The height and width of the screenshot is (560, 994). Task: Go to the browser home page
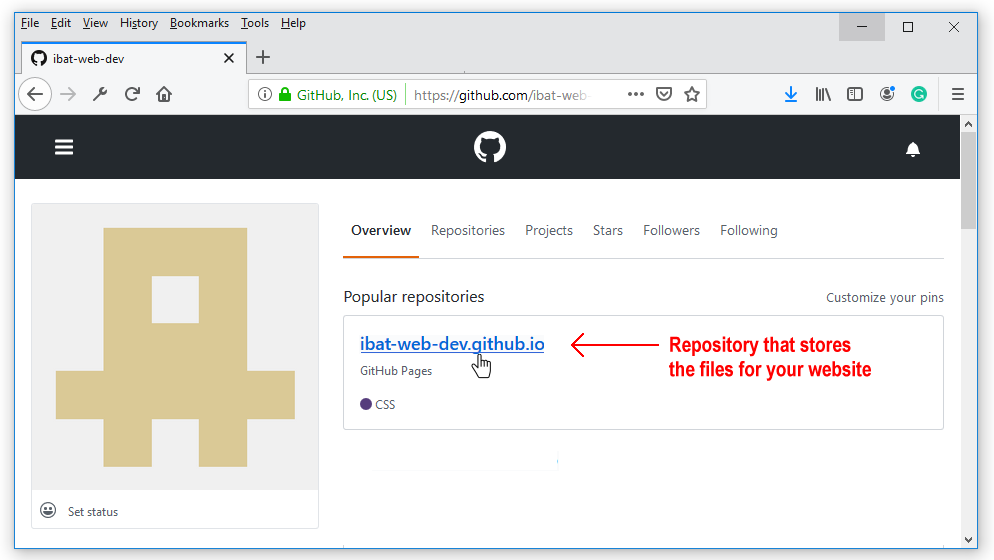tap(164, 94)
